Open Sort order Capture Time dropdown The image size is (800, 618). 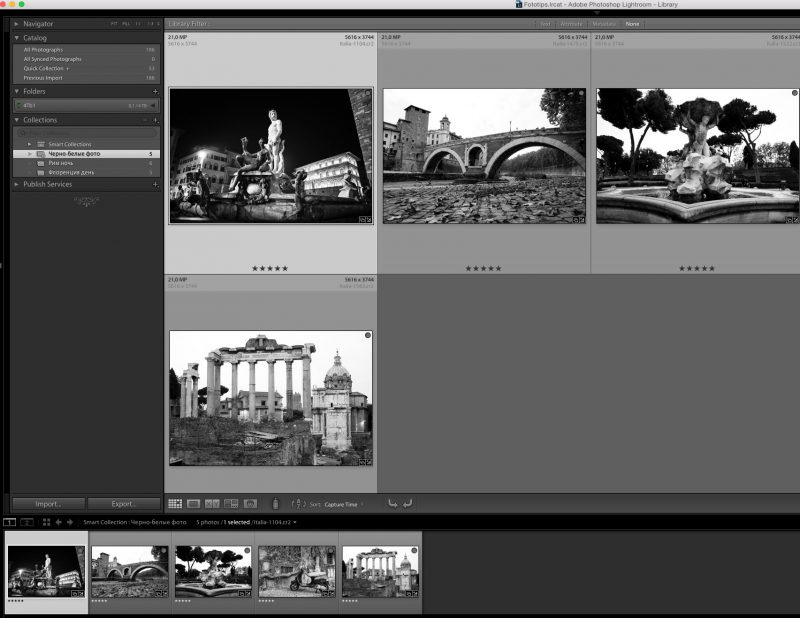point(344,504)
